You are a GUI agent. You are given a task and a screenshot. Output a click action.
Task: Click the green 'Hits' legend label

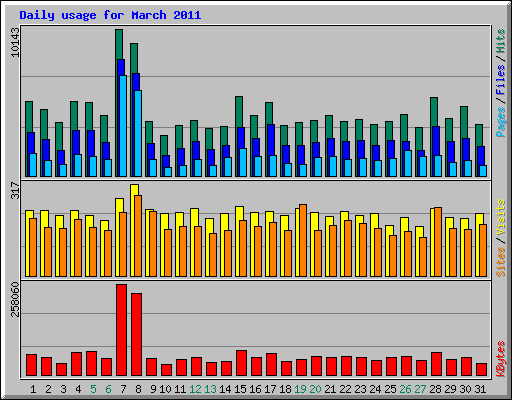(x=500, y=41)
